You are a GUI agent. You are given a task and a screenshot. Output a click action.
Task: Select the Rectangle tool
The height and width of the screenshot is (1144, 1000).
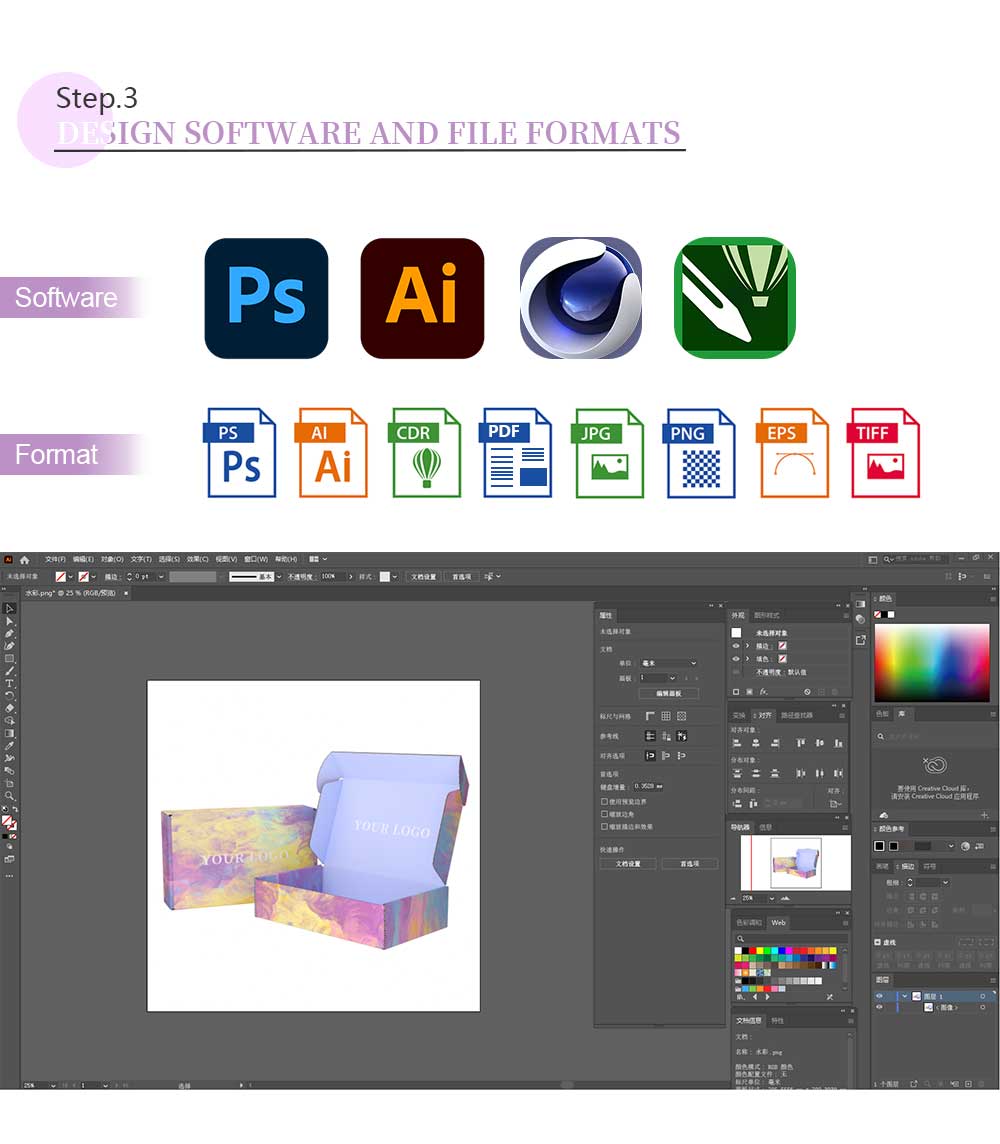click(9, 658)
